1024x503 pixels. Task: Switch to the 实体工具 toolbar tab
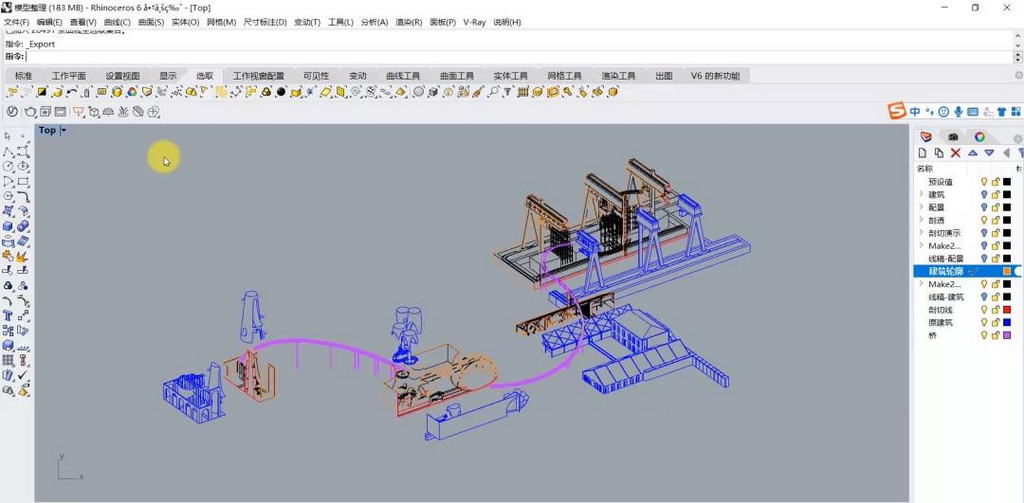510,76
